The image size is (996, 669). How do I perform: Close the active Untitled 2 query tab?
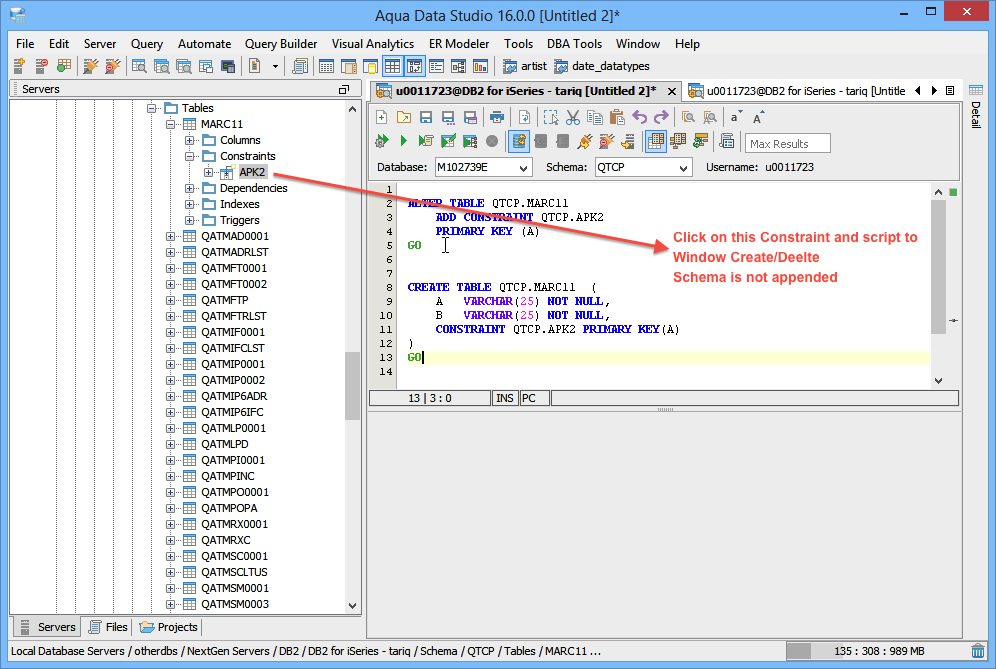671,91
